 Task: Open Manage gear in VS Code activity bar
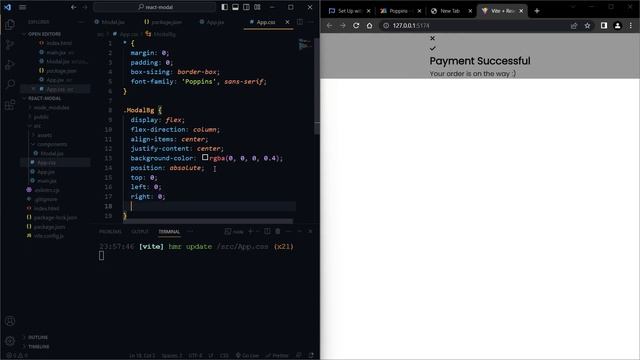10,340
